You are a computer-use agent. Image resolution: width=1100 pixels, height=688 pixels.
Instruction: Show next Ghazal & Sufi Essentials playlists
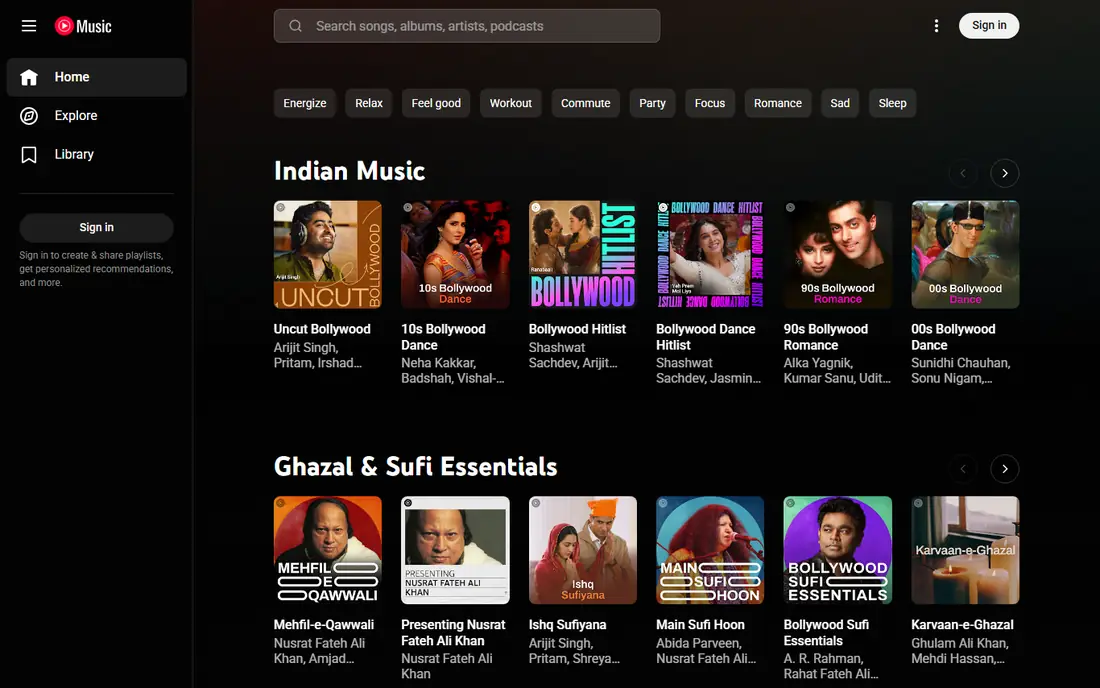tap(1005, 468)
